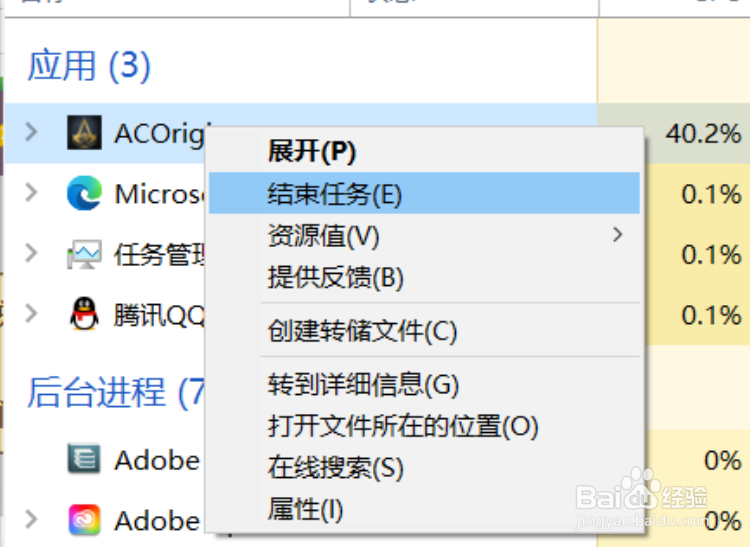Click the Adobe Creative Cloud icon
The height and width of the screenshot is (547, 750).
(84, 520)
